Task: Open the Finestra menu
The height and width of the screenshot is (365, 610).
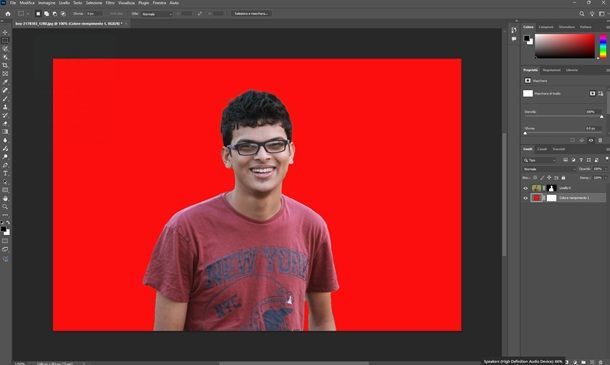Action: pos(159,3)
